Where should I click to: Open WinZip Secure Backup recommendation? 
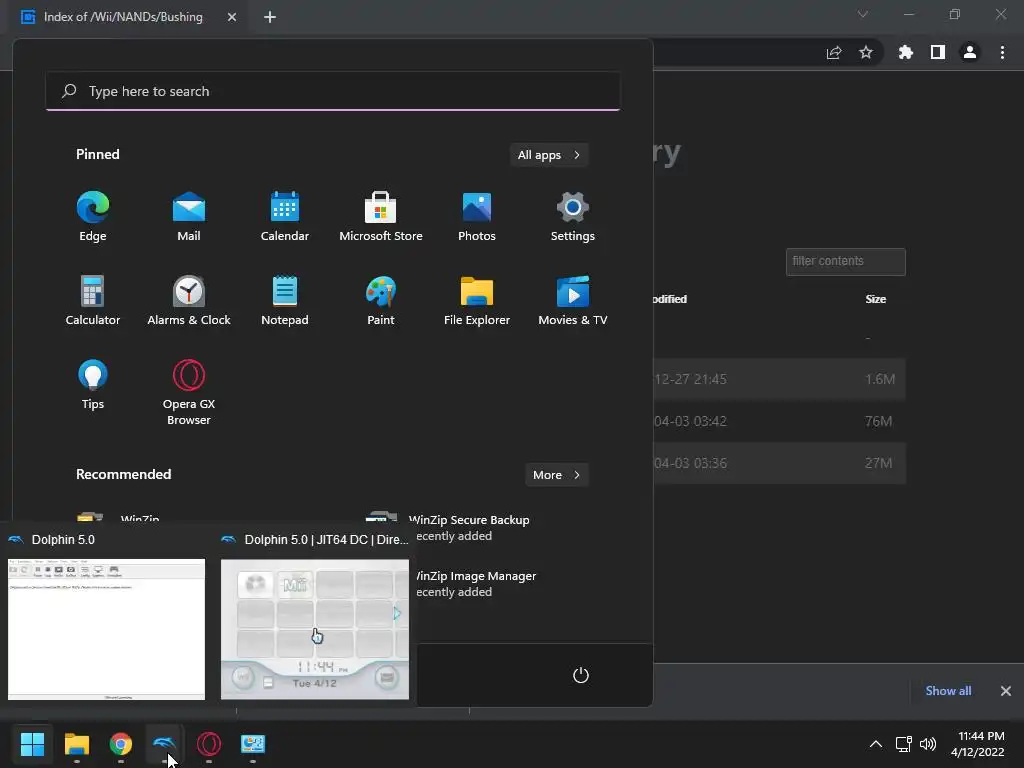(x=470, y=528)
